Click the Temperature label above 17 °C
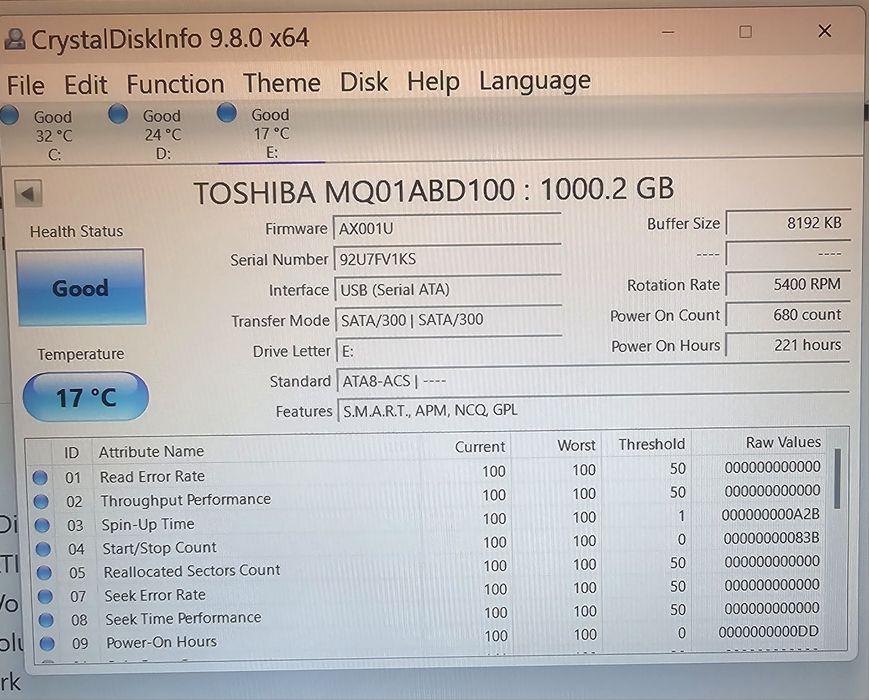The image size is (869, 700). tap(81, 354)
